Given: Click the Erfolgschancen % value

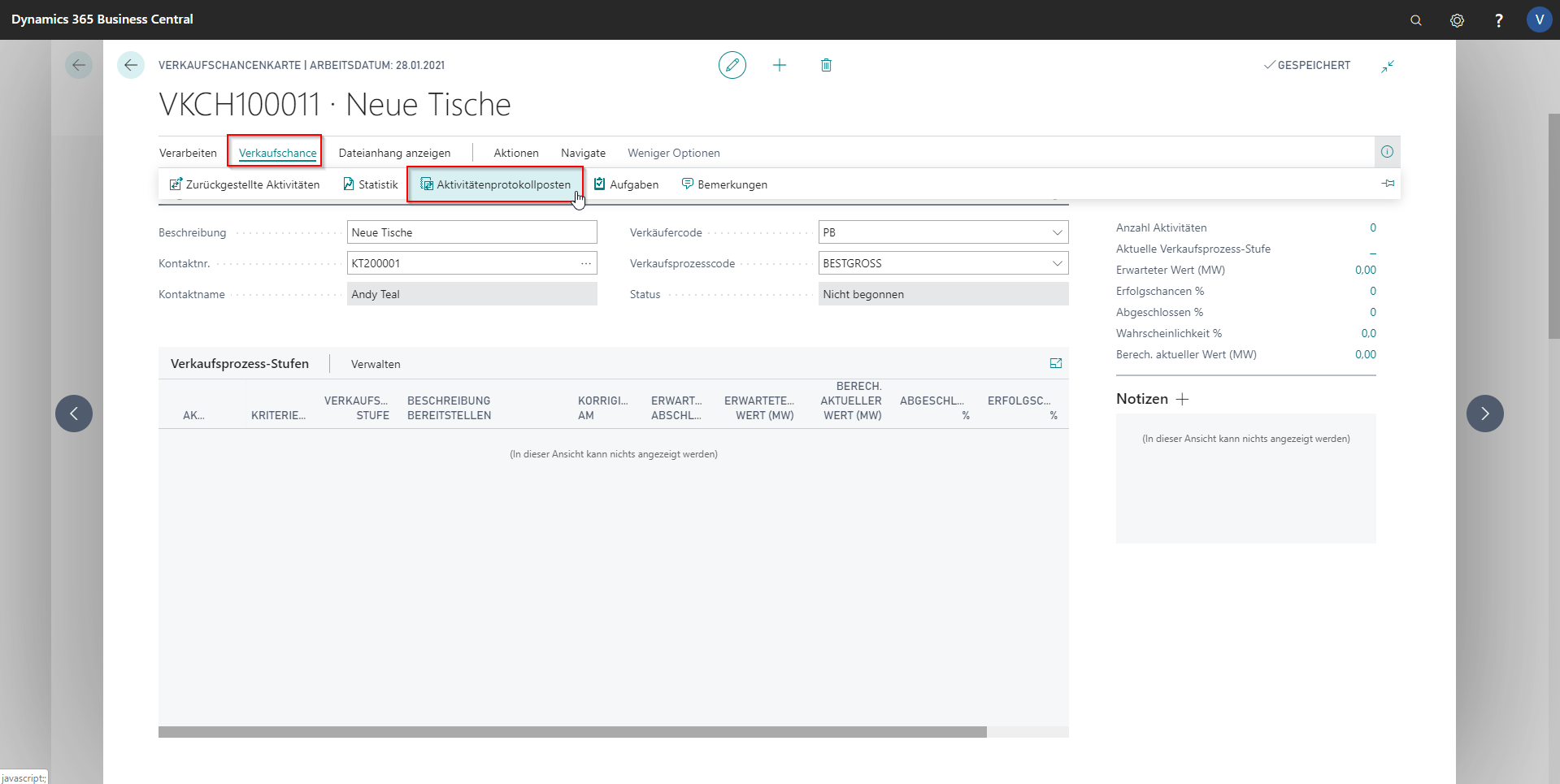Looking at the screenshot, I should click(1373, 291).
